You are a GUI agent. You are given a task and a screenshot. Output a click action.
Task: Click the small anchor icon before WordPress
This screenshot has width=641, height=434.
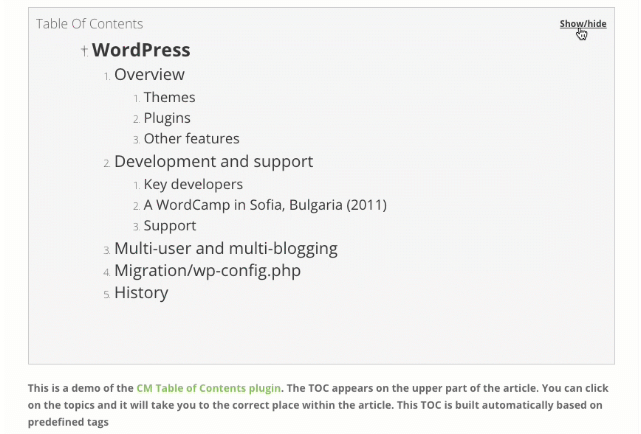[84, 51]
